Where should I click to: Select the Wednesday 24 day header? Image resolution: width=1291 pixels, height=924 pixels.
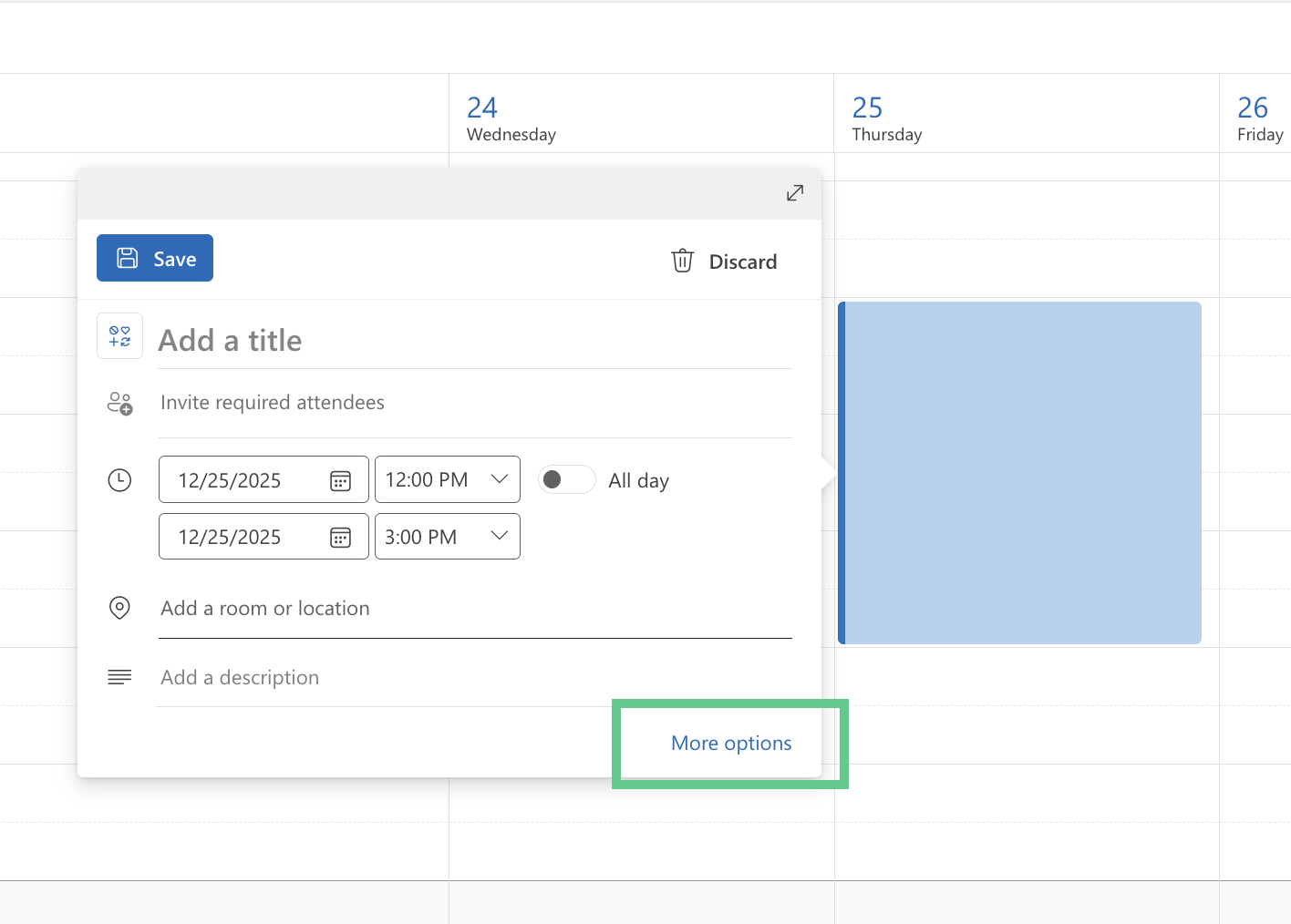(x=511, y=118)
